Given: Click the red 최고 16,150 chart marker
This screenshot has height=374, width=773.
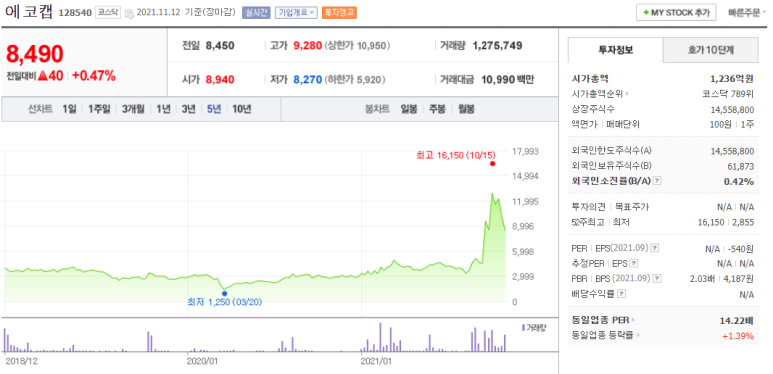Looking at the screenshot, I should pyautogui.click(x=492, y=164).
